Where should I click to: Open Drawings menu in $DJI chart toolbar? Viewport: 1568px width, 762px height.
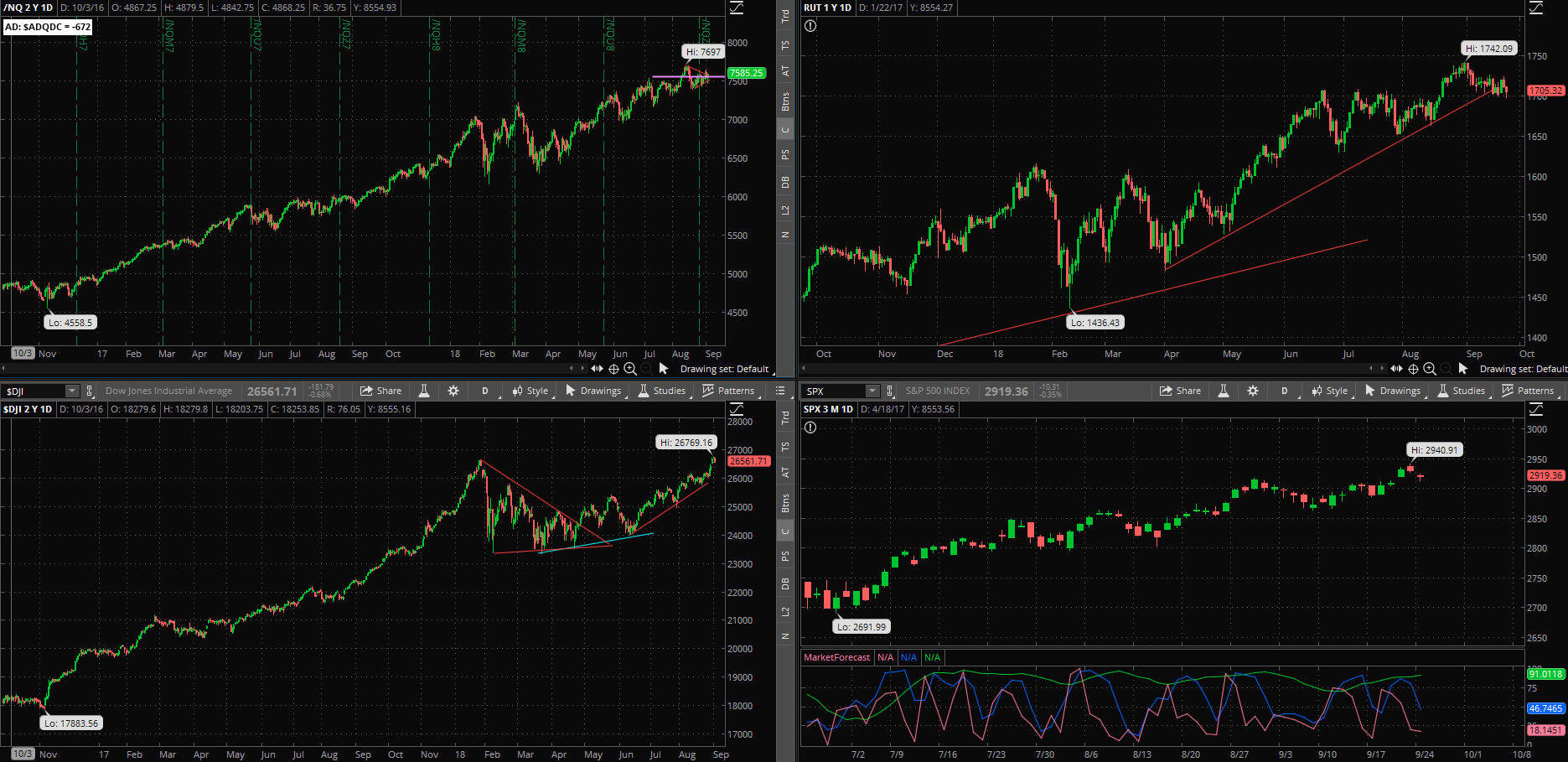(593, 391)
